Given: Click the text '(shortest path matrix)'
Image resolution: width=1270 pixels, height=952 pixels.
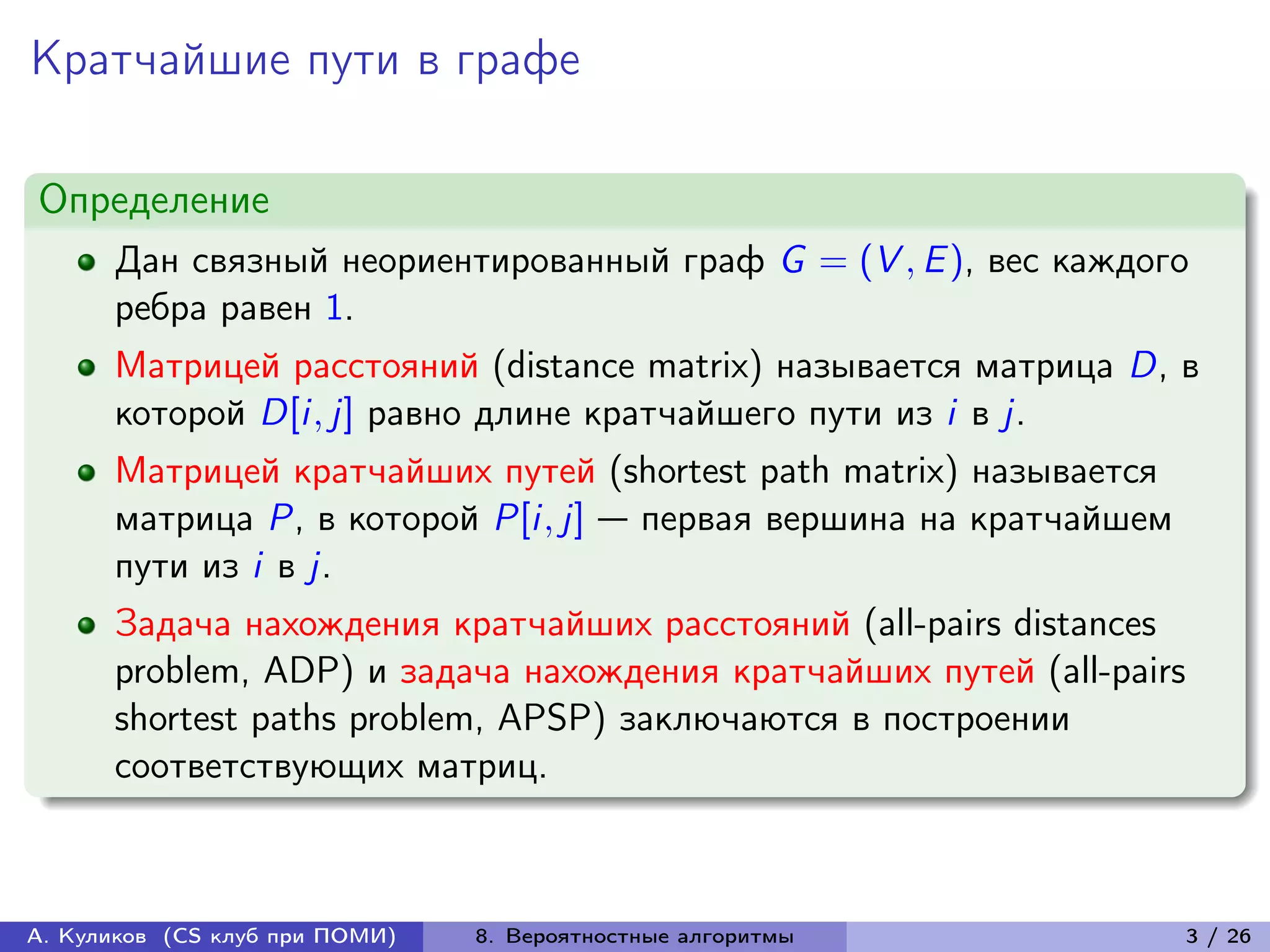Looking at the screenshot, I should (783, 472).
